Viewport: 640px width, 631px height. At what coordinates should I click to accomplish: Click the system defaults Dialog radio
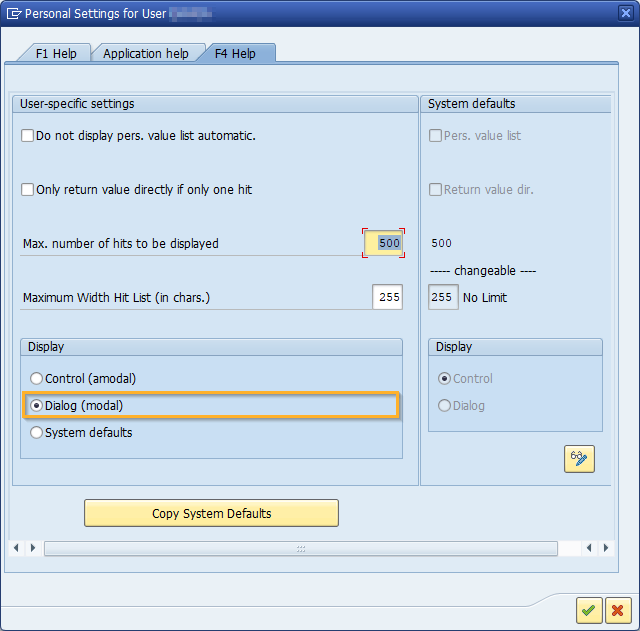click(444, 405)
